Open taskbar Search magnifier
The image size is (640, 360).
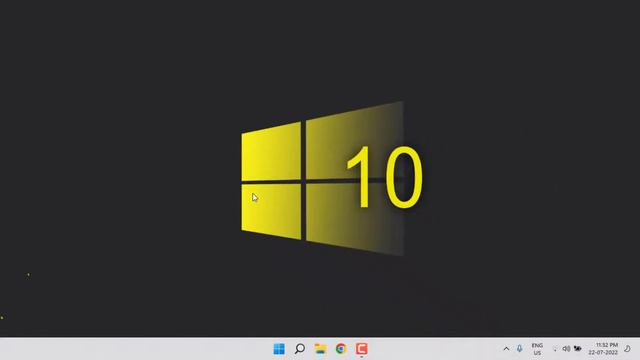tap(300, 349)
